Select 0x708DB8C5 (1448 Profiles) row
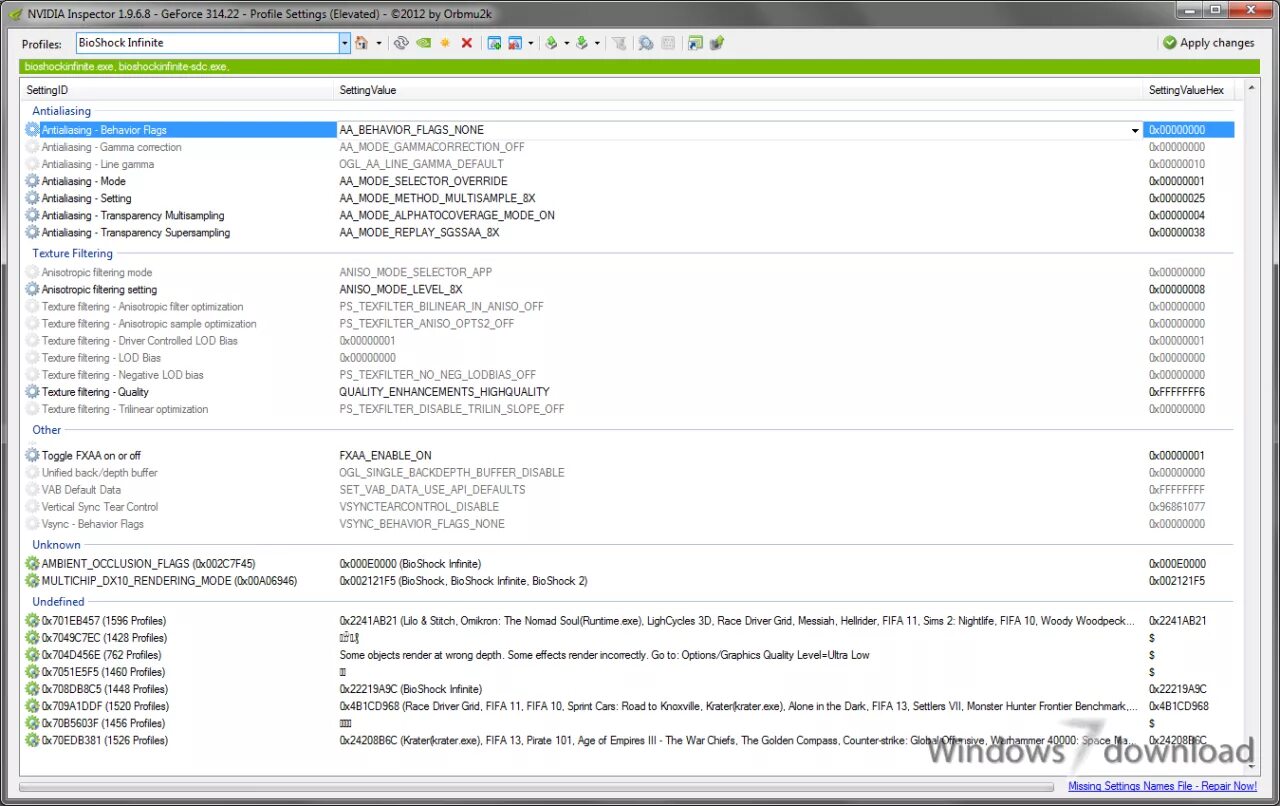Viewport: 1280px width, 806px height. 630,689
